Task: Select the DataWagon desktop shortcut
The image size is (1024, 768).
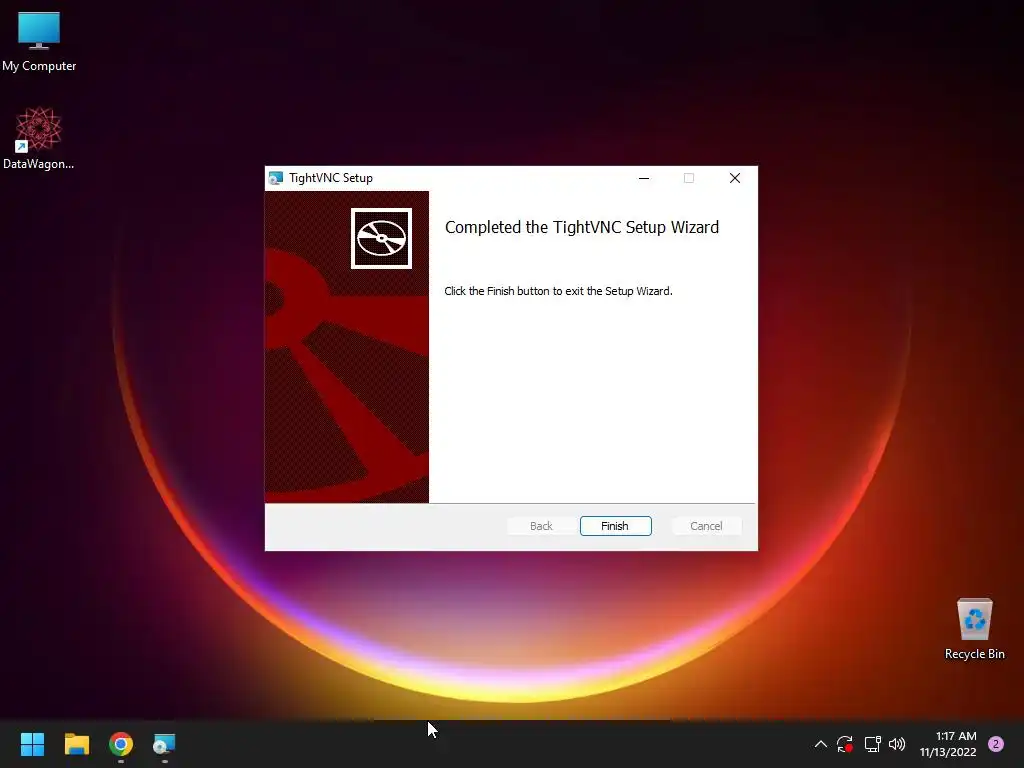Action: pyautogui.click(x=39, y=138)
